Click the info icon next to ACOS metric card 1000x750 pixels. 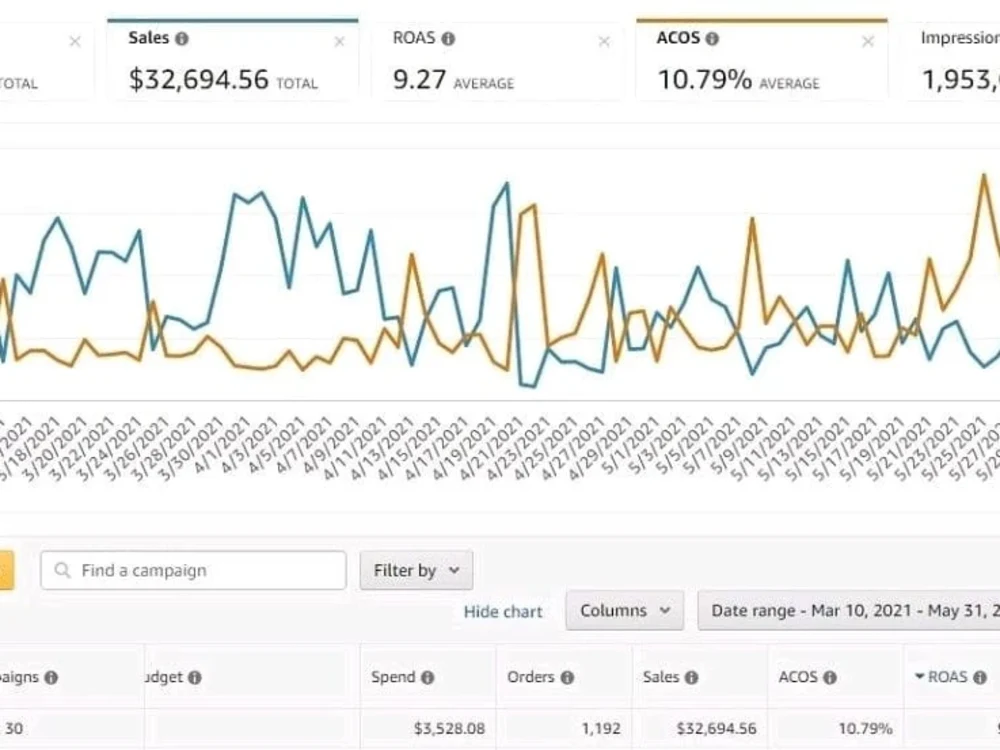click(x=712, y=39)
